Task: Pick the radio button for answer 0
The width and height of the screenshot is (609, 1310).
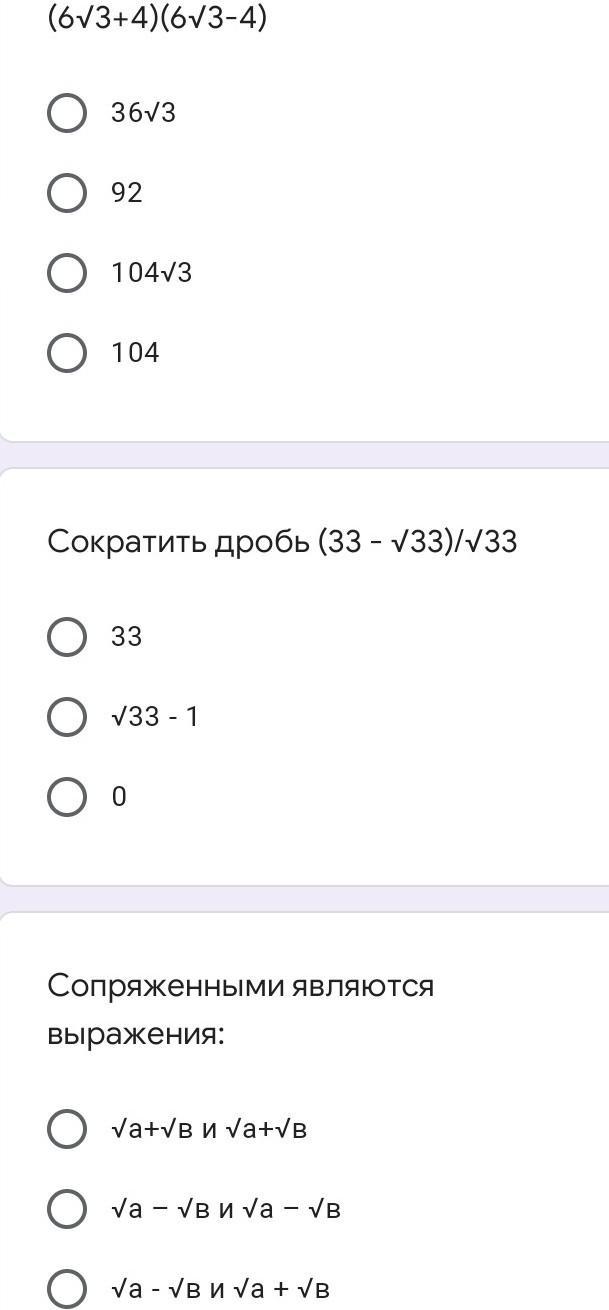Action: pyautogui.click(x=67, y=797)
